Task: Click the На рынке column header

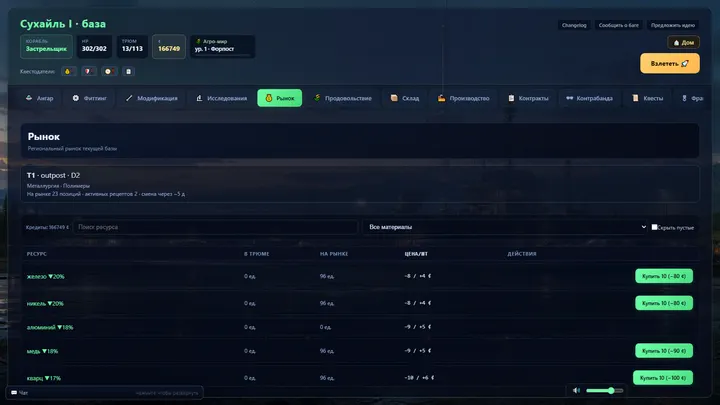Action: tap(334, 254)
